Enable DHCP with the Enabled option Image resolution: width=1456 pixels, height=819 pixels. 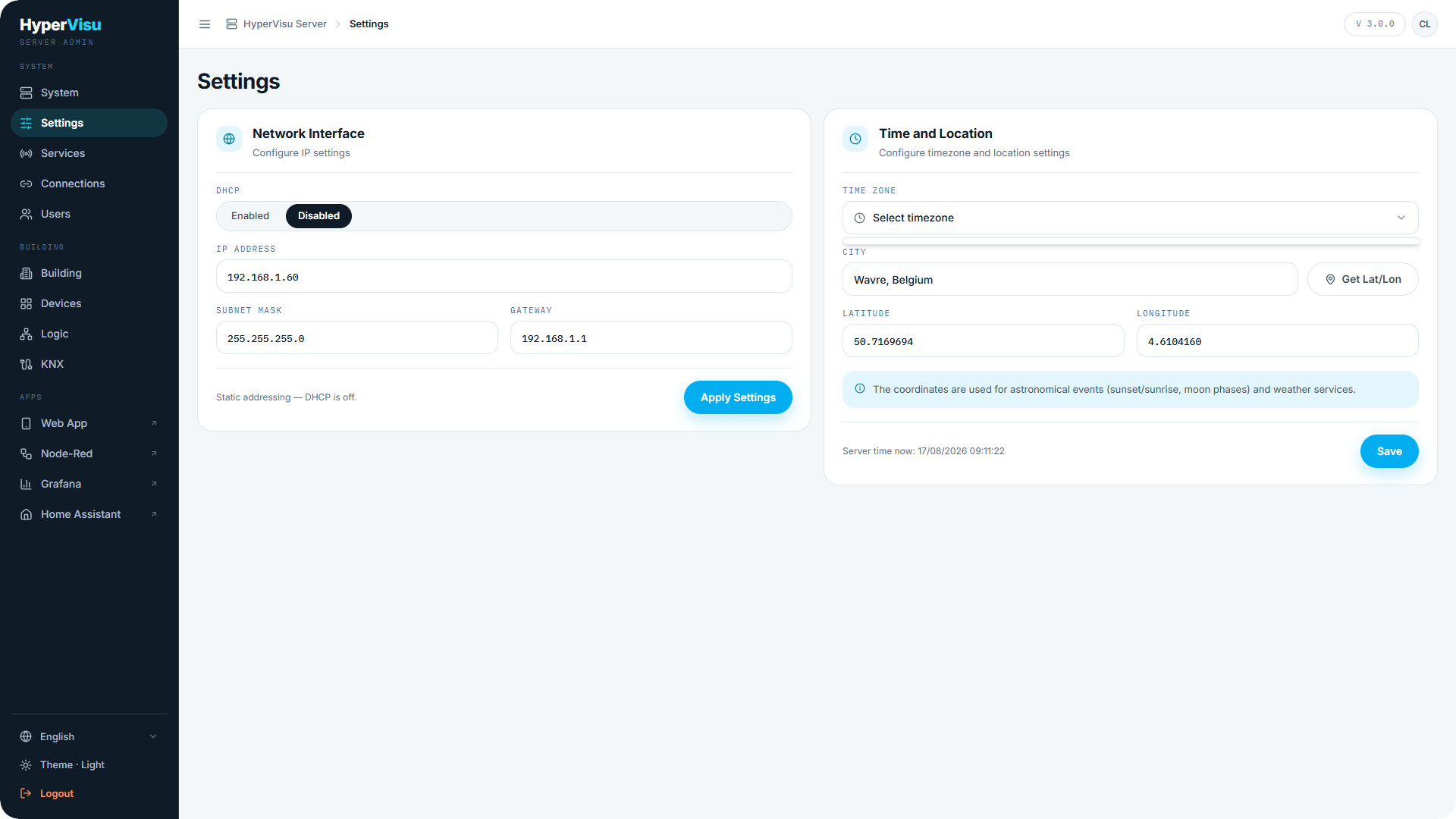point(250,216)
